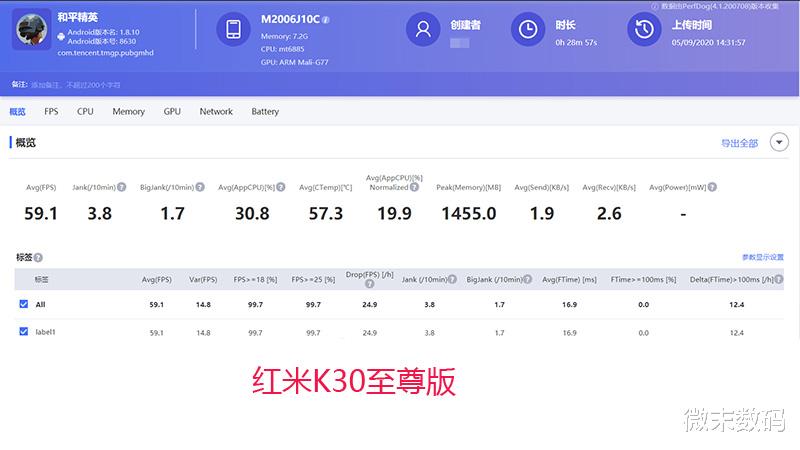Screen dimensions: 800x450
Task: Open help icon in Delta(FTime)>100ms column
Action: point(779,280)
